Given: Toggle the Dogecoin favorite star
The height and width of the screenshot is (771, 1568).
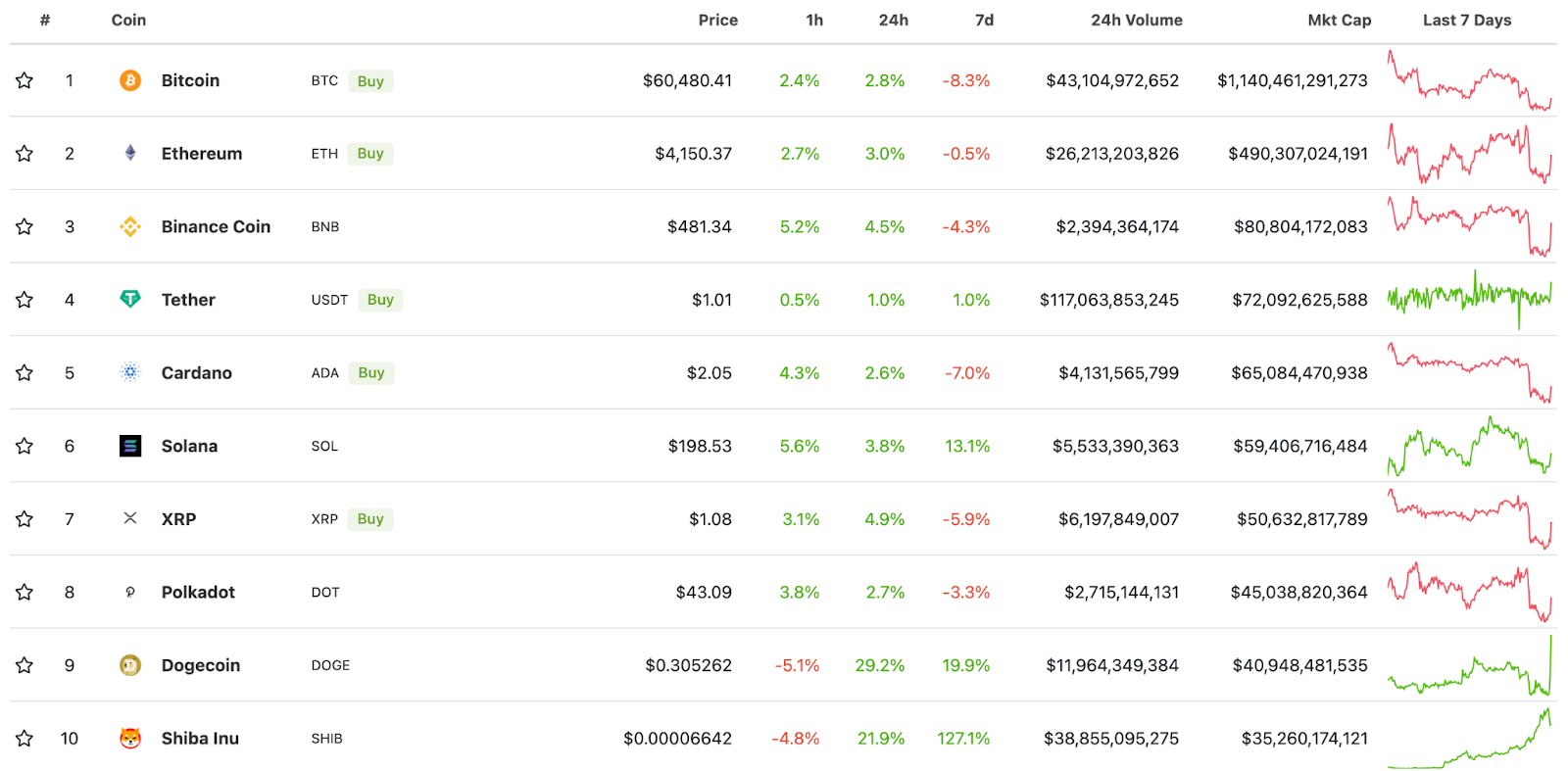Looking at the screenshot, I should [x=24, y=665].
